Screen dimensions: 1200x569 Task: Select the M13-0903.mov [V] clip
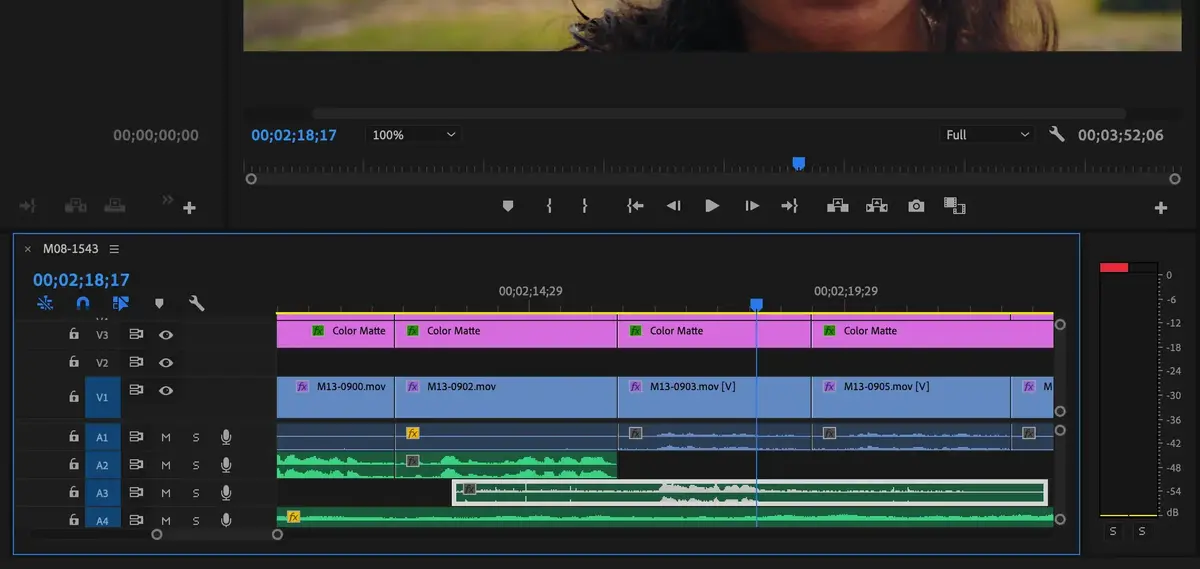[x=714, y=397]
